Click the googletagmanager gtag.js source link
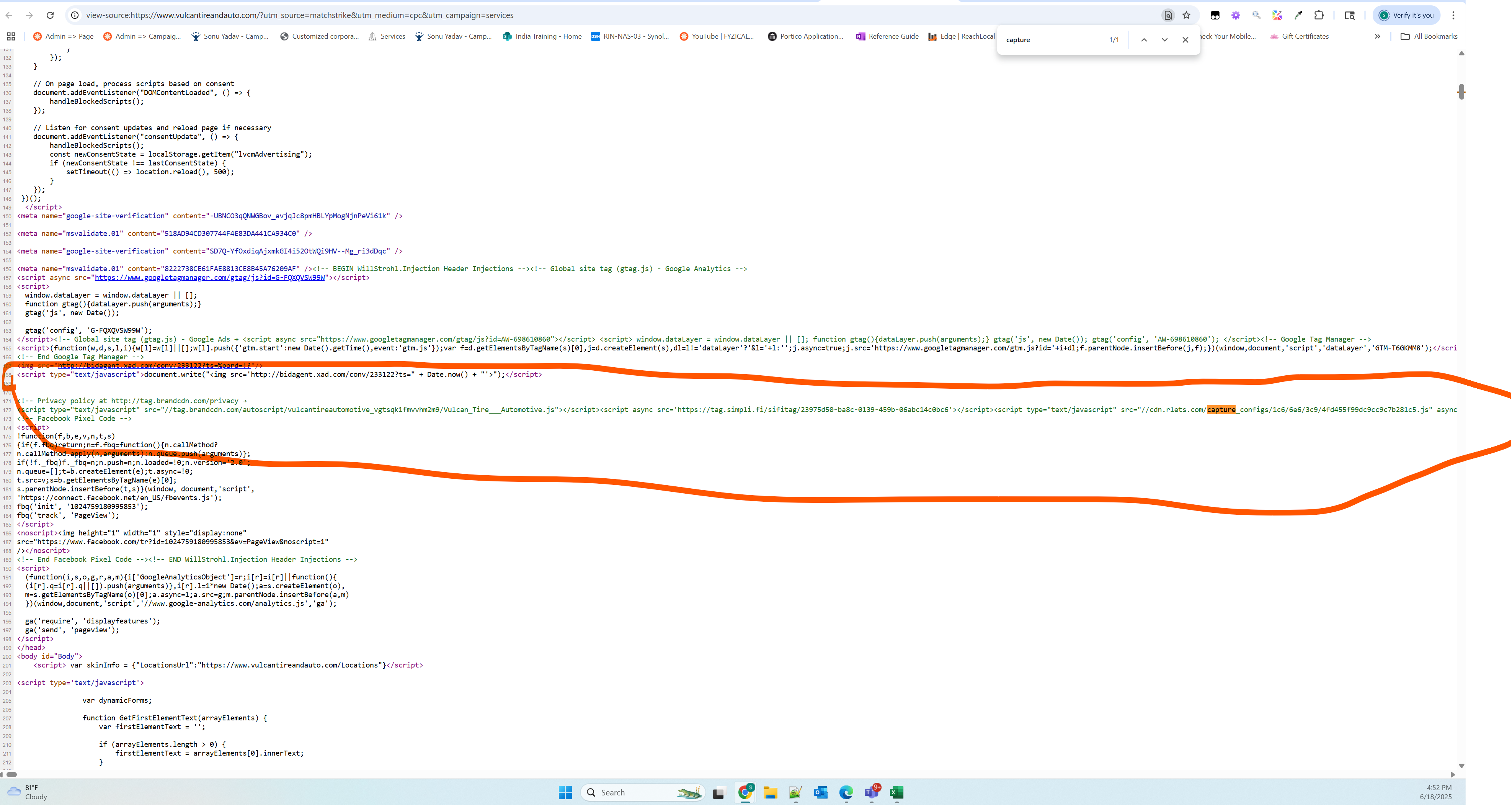 [209, 278]
